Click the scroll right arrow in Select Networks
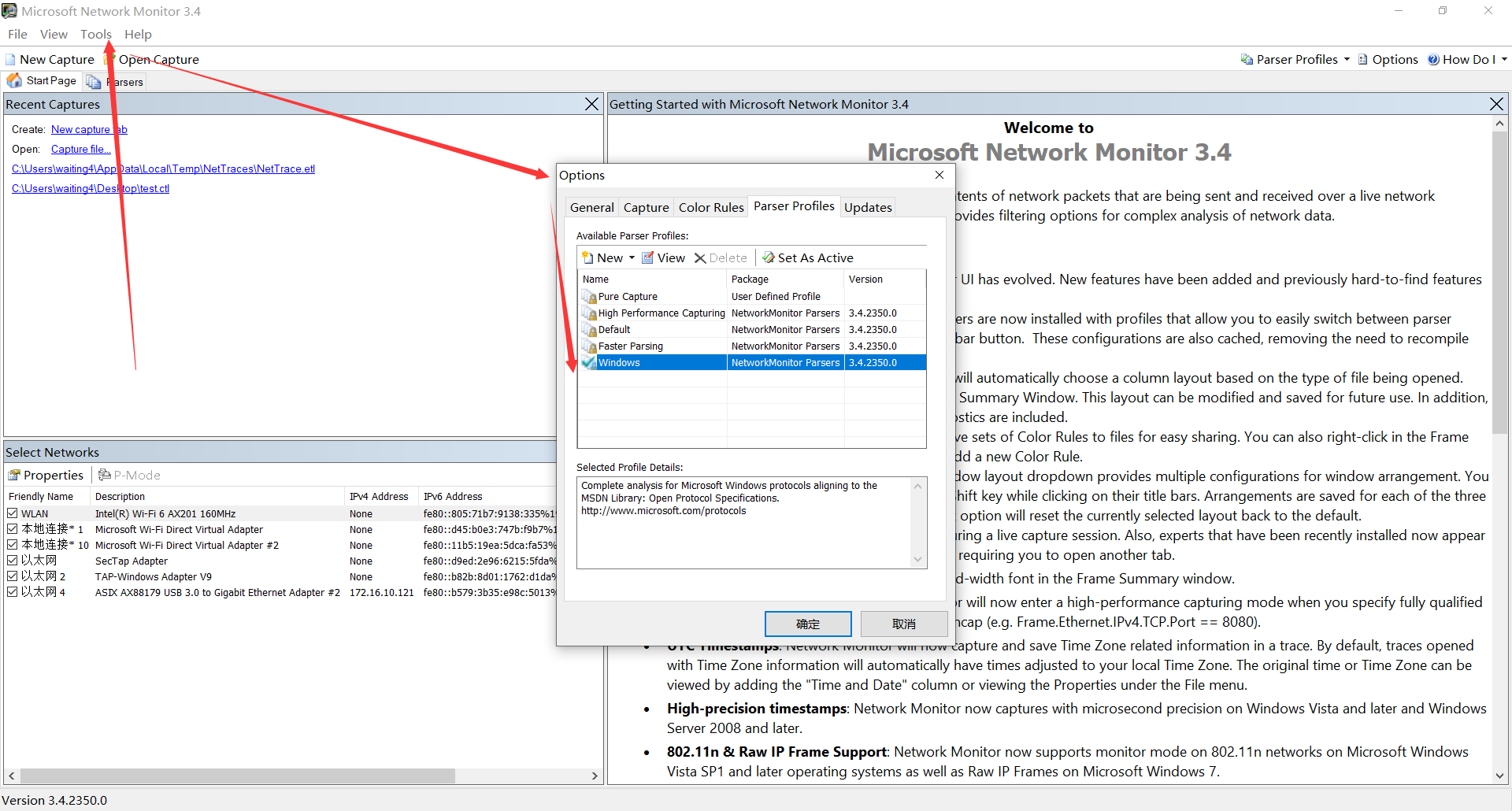 click(595, 776)
